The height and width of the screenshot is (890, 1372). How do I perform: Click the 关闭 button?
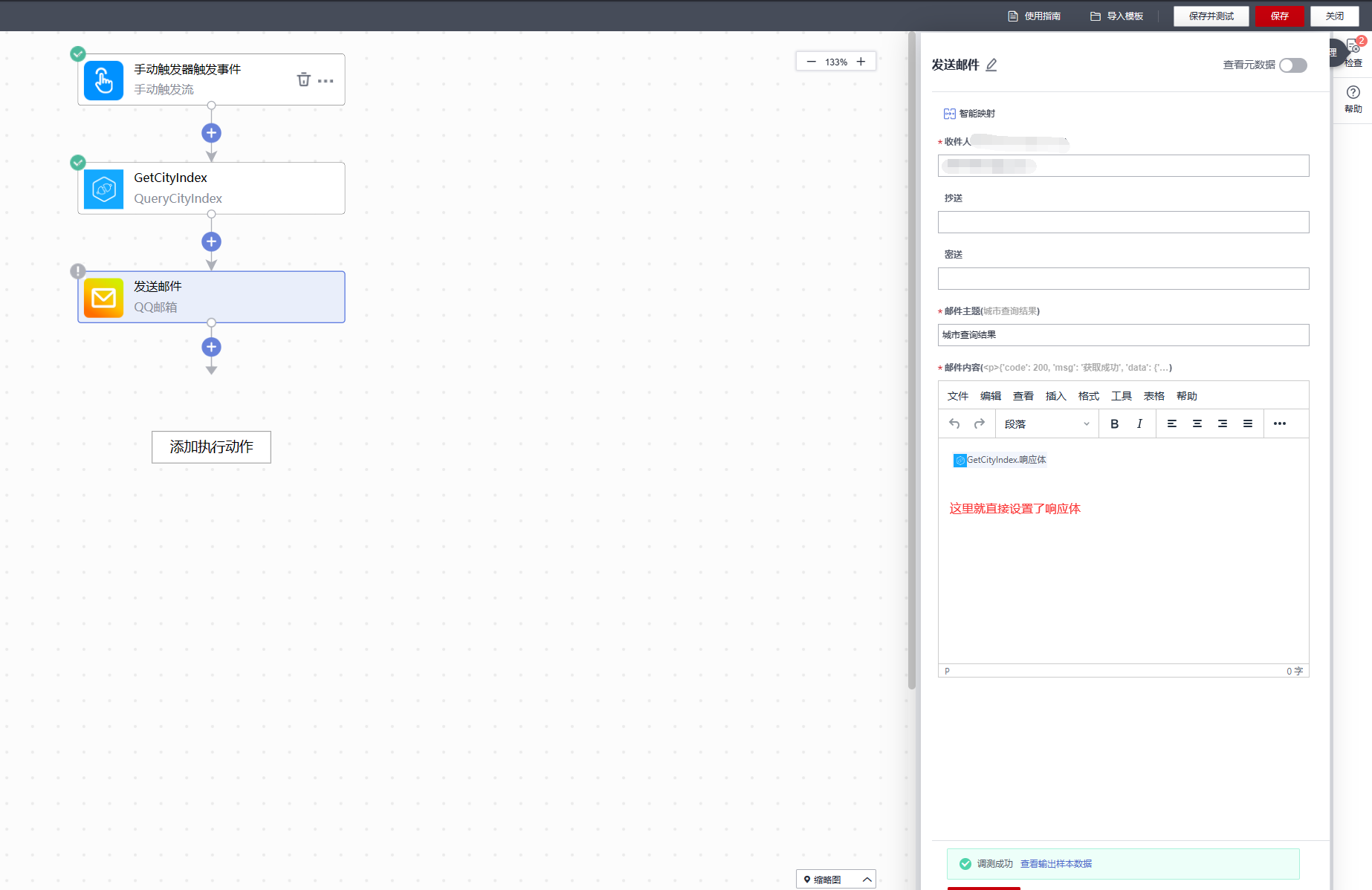click(x=1335, y=16)
